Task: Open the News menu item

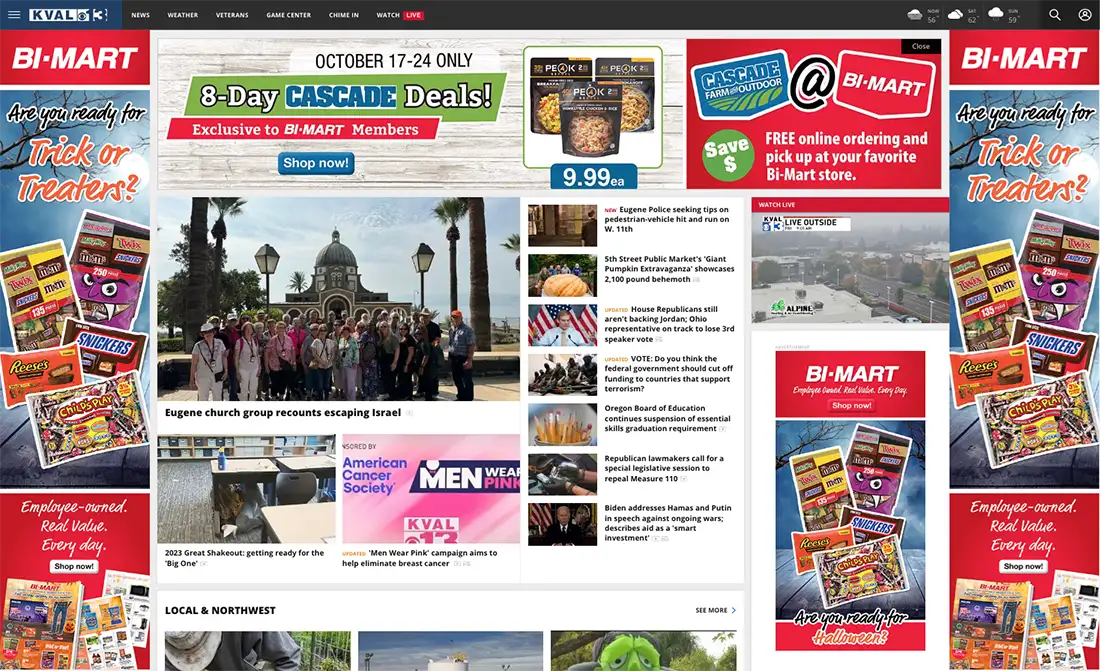Action: pyautogui.click(x=140, y=15)
